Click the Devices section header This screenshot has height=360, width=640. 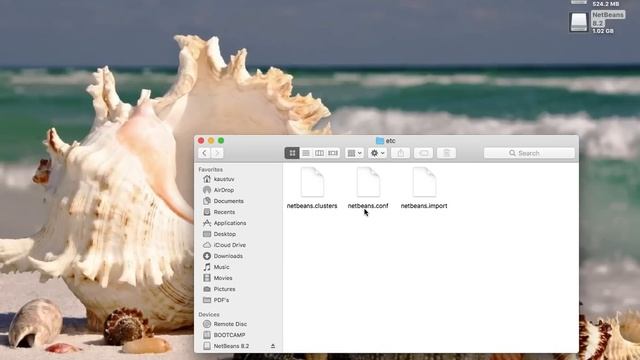point(209,315)
